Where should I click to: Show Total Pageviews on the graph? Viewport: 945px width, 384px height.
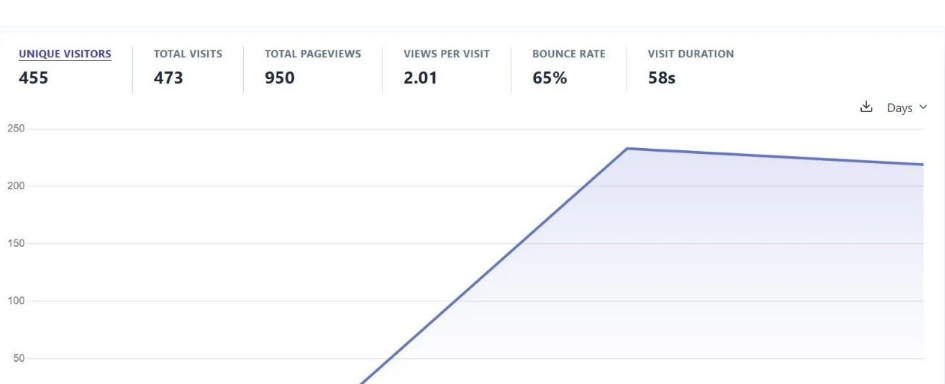pyautogui.click(x=313, y=54)
